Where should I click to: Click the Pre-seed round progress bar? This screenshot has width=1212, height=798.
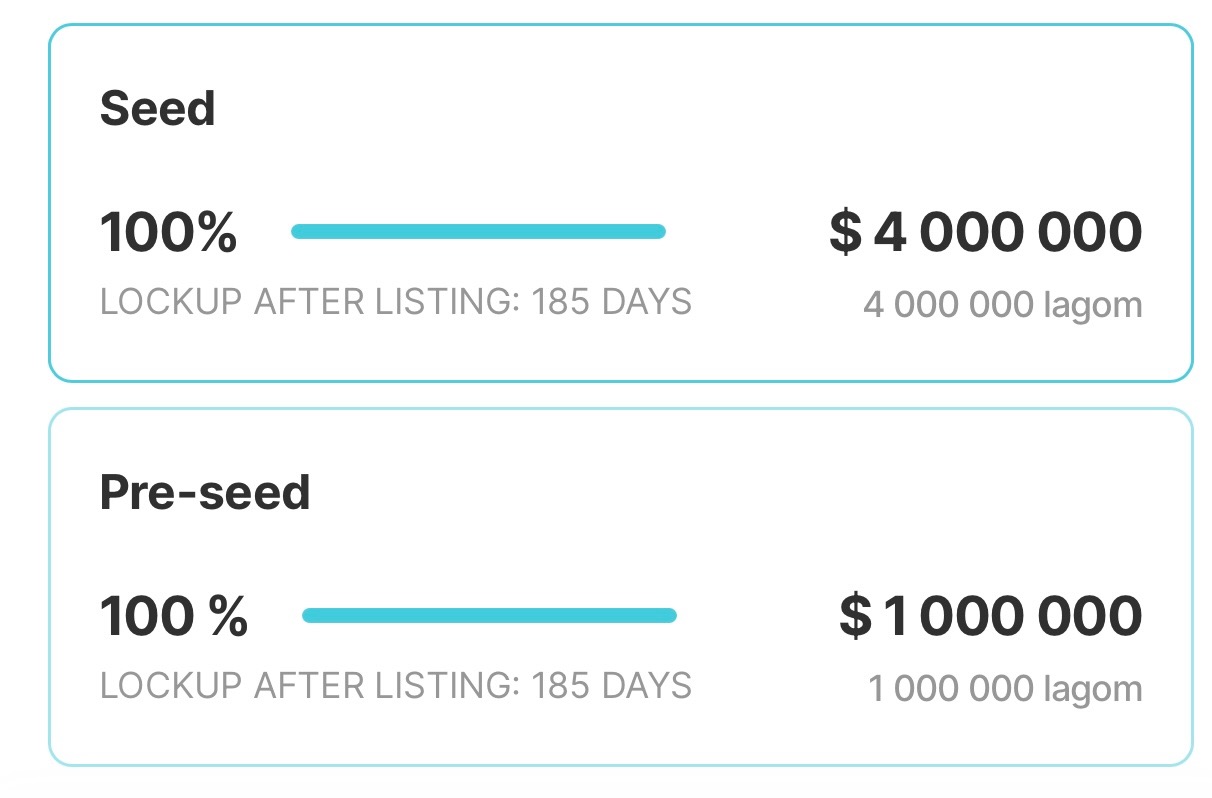click(489, 615)
